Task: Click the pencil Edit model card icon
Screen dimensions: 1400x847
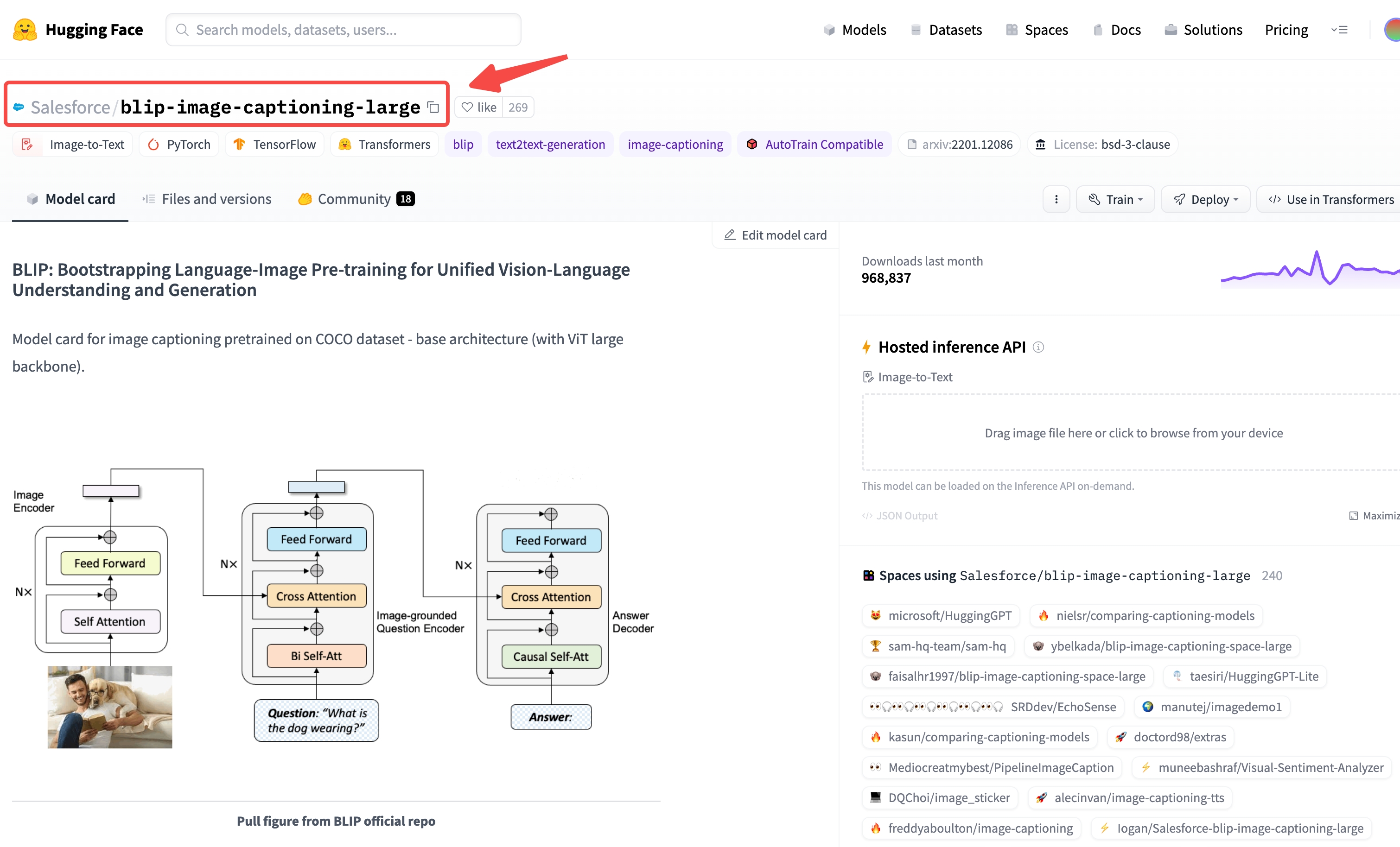Action: tap(730, 235)
